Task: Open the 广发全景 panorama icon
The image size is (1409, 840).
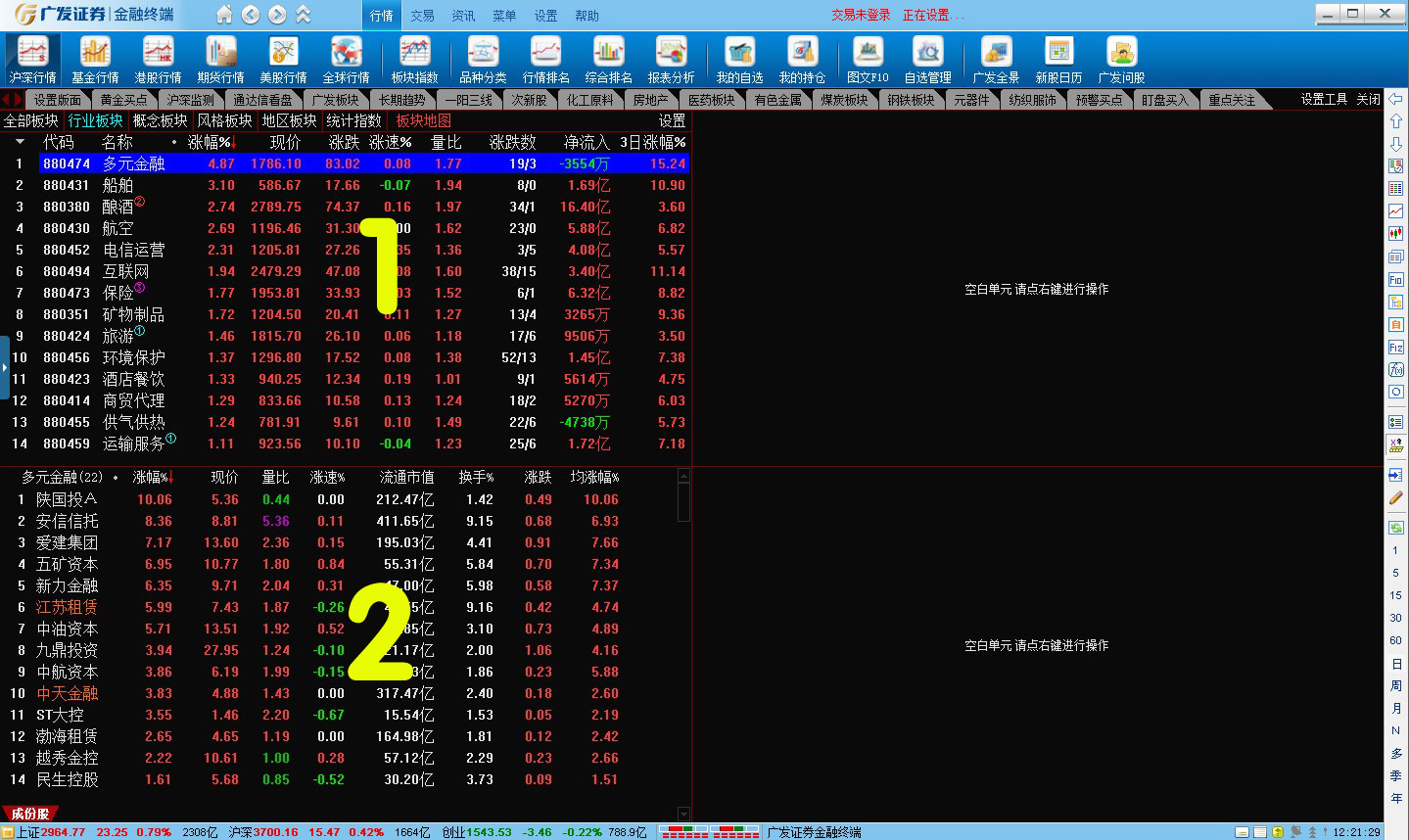Action: pyautogui.click(x=996, y=60)
